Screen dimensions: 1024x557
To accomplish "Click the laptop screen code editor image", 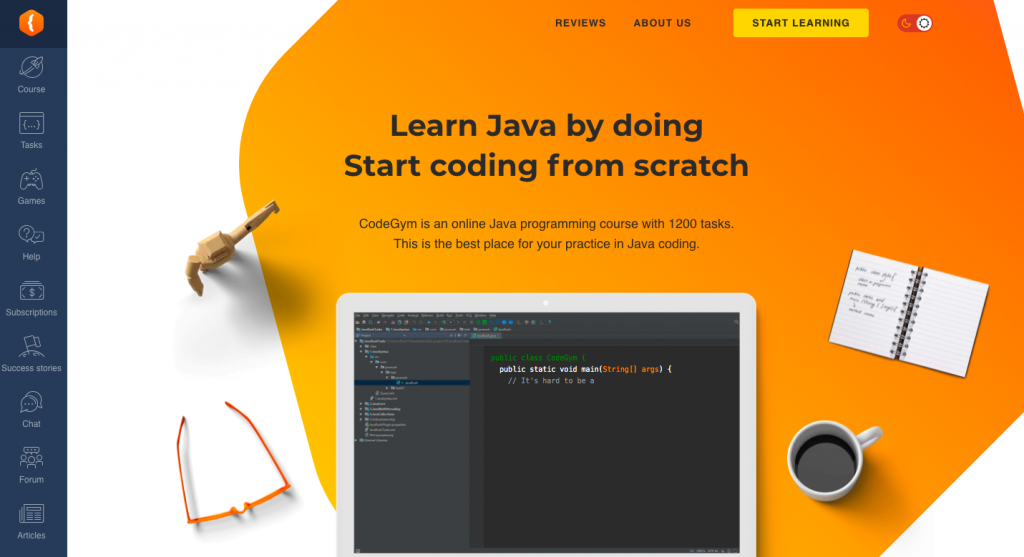I will point(545,430).
